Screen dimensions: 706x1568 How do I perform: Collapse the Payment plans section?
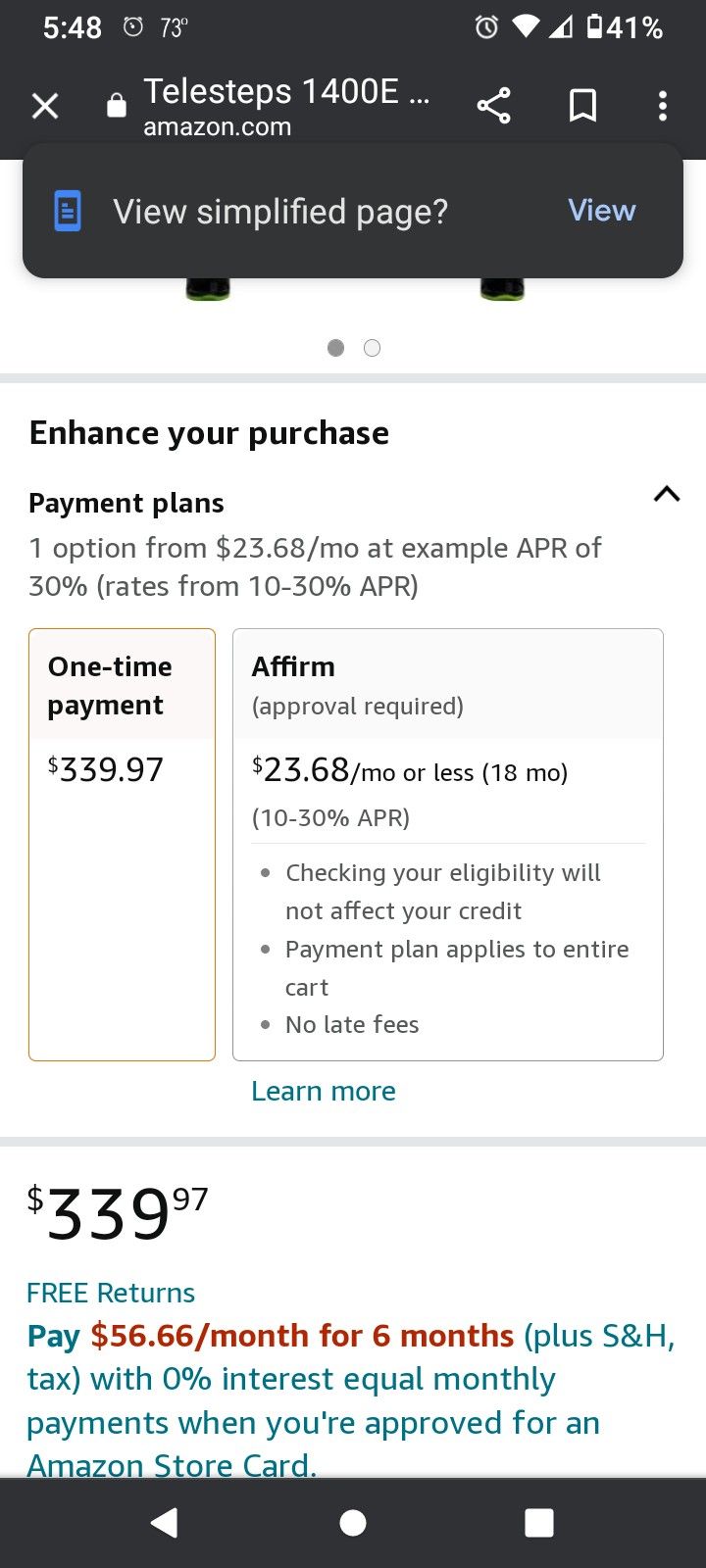[666, 494]
